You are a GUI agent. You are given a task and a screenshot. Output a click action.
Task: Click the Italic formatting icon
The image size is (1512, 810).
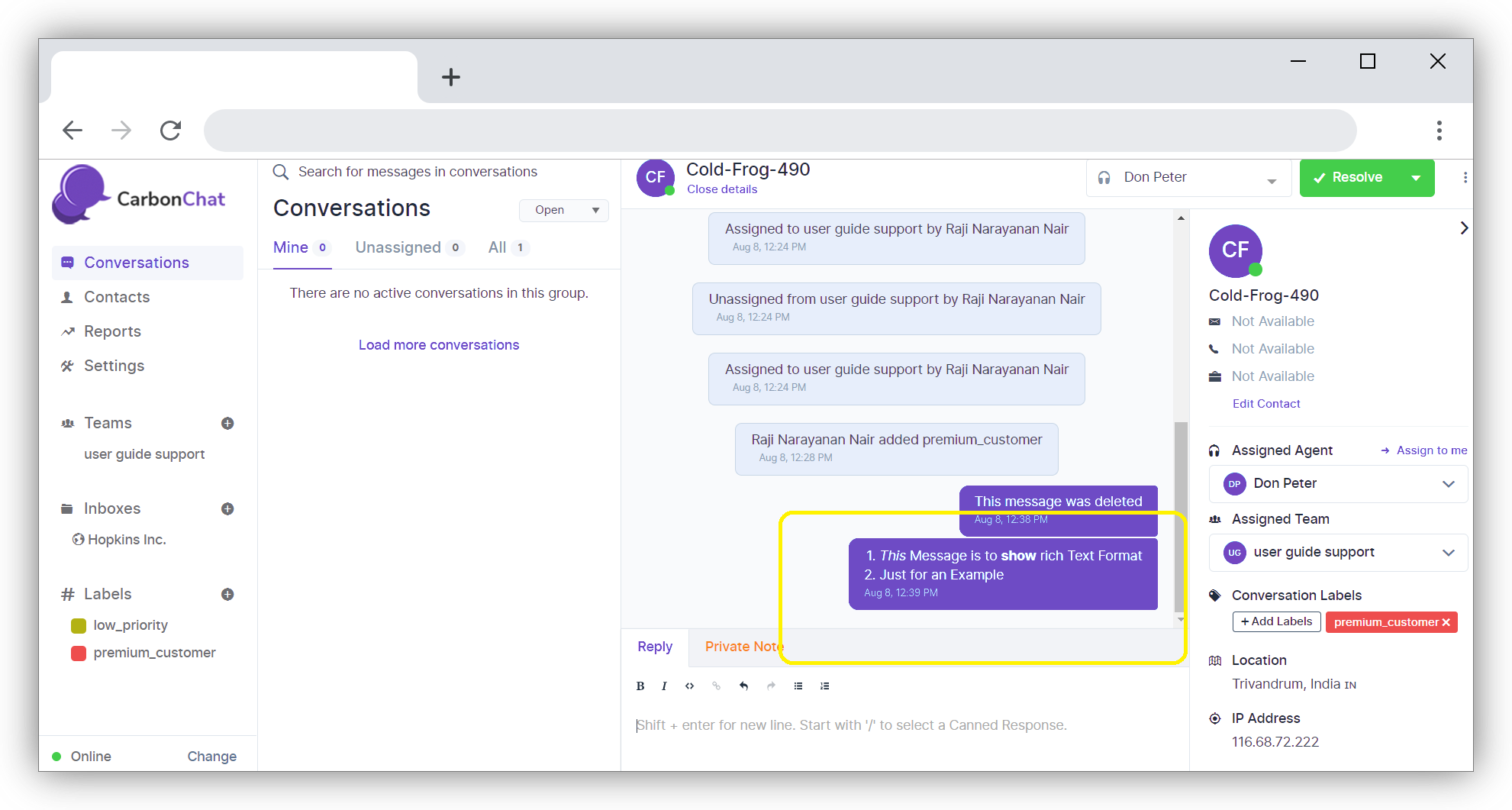click(664, 686)
